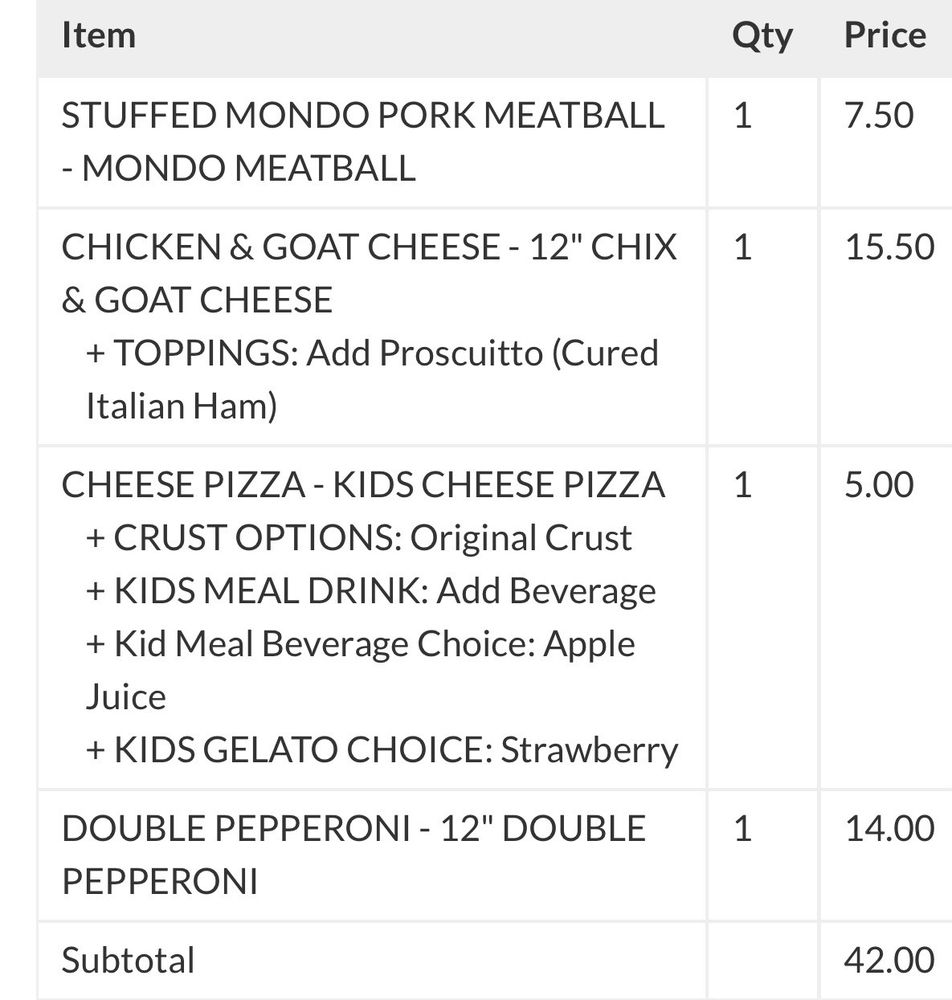Select the Chicken & Goat Cheese item name
Image resolution: width=952 pixels, height=1000 pixels.
coord(368,273)
